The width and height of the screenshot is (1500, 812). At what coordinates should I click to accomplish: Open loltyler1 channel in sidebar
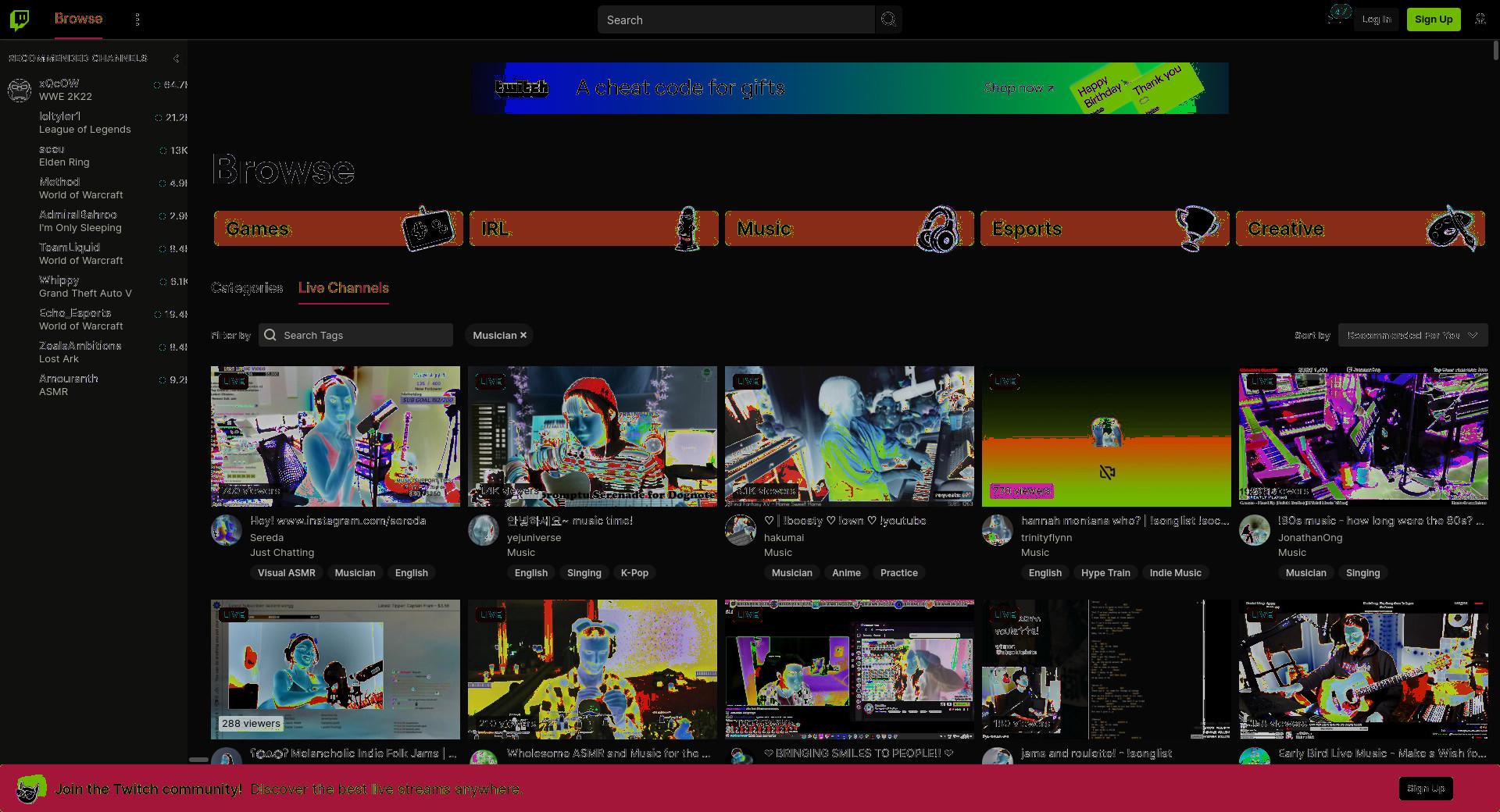click(x=94, y=123)
